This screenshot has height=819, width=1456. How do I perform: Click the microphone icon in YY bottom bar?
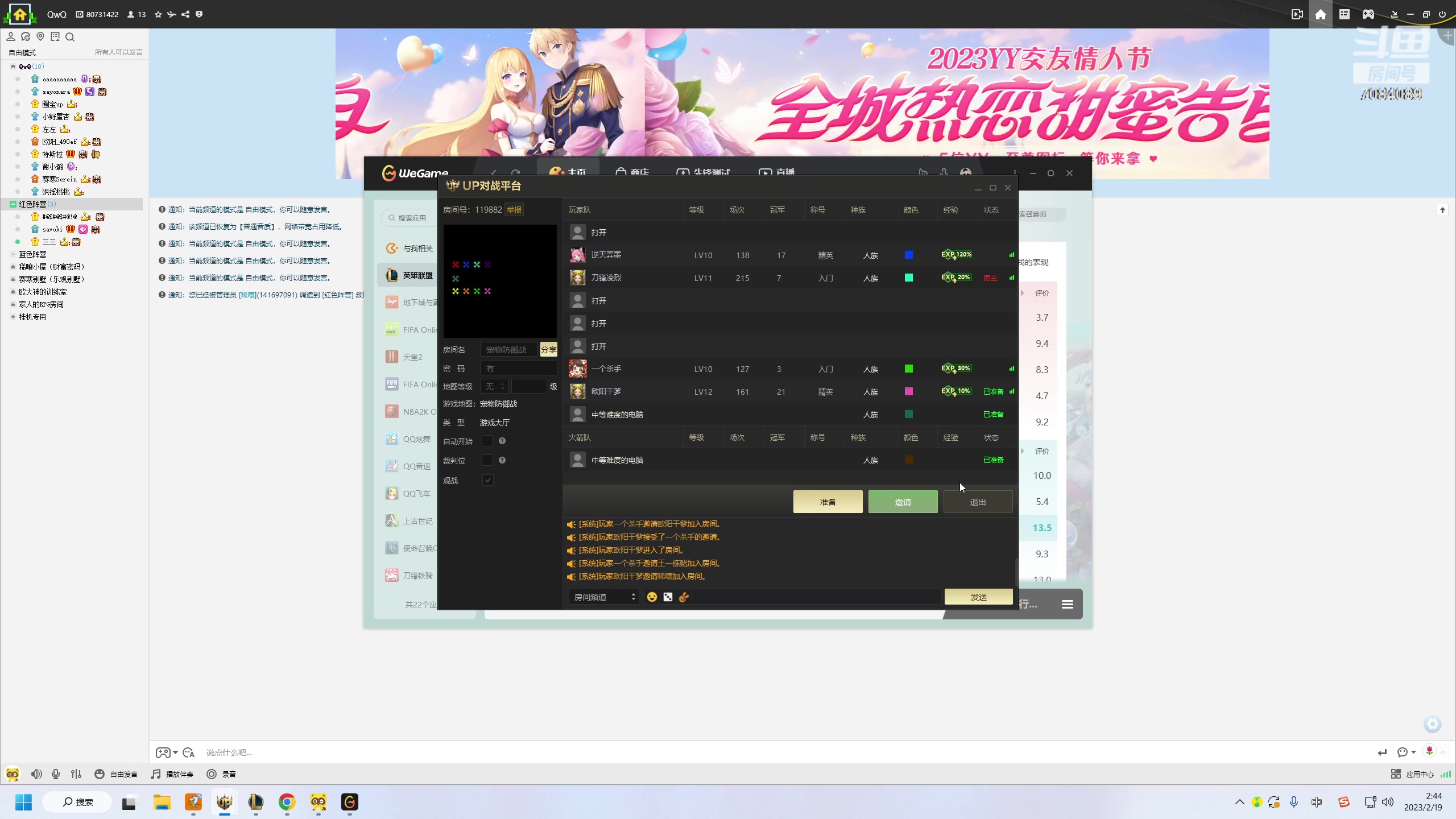point(56,774)
